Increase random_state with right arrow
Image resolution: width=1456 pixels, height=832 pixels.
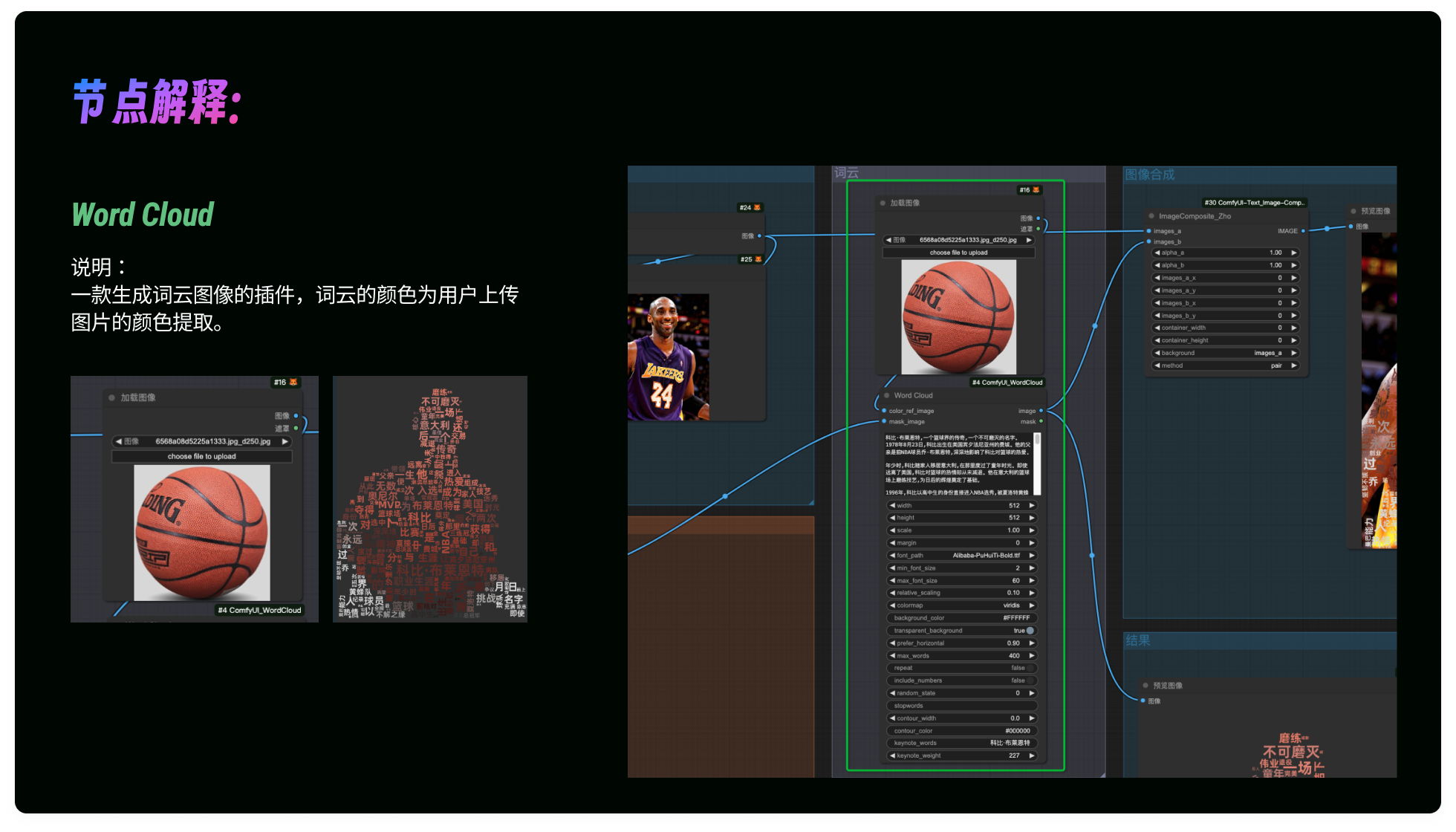pyautogui.click(x=1031, y=693)
